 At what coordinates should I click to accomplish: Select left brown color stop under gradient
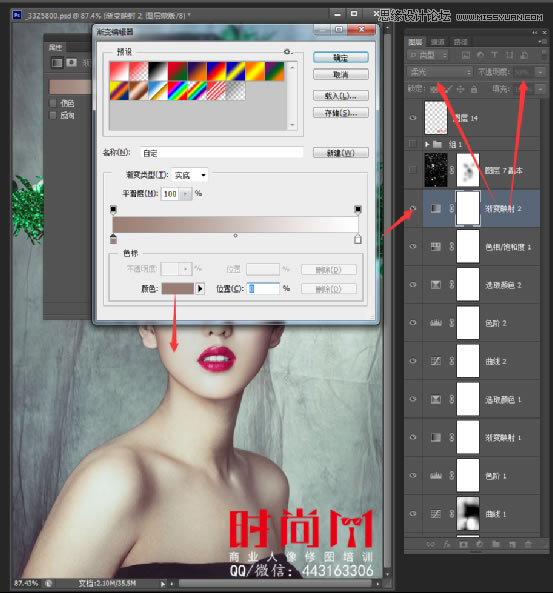[x=113, y=239]
